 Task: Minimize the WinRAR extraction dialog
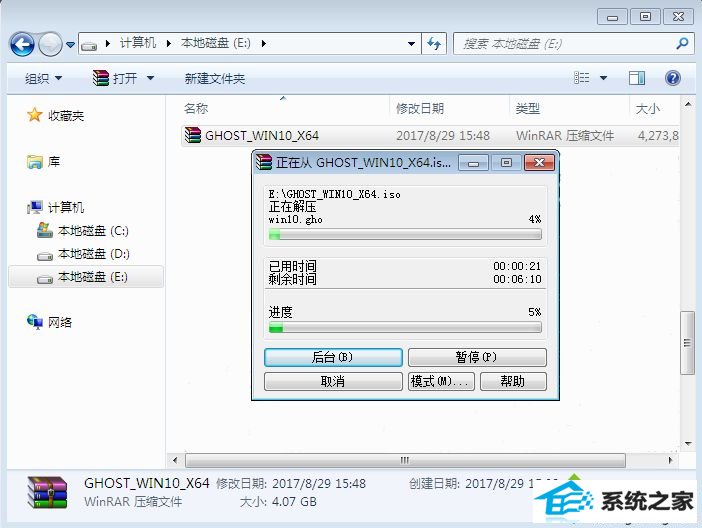tap(473, 163)
